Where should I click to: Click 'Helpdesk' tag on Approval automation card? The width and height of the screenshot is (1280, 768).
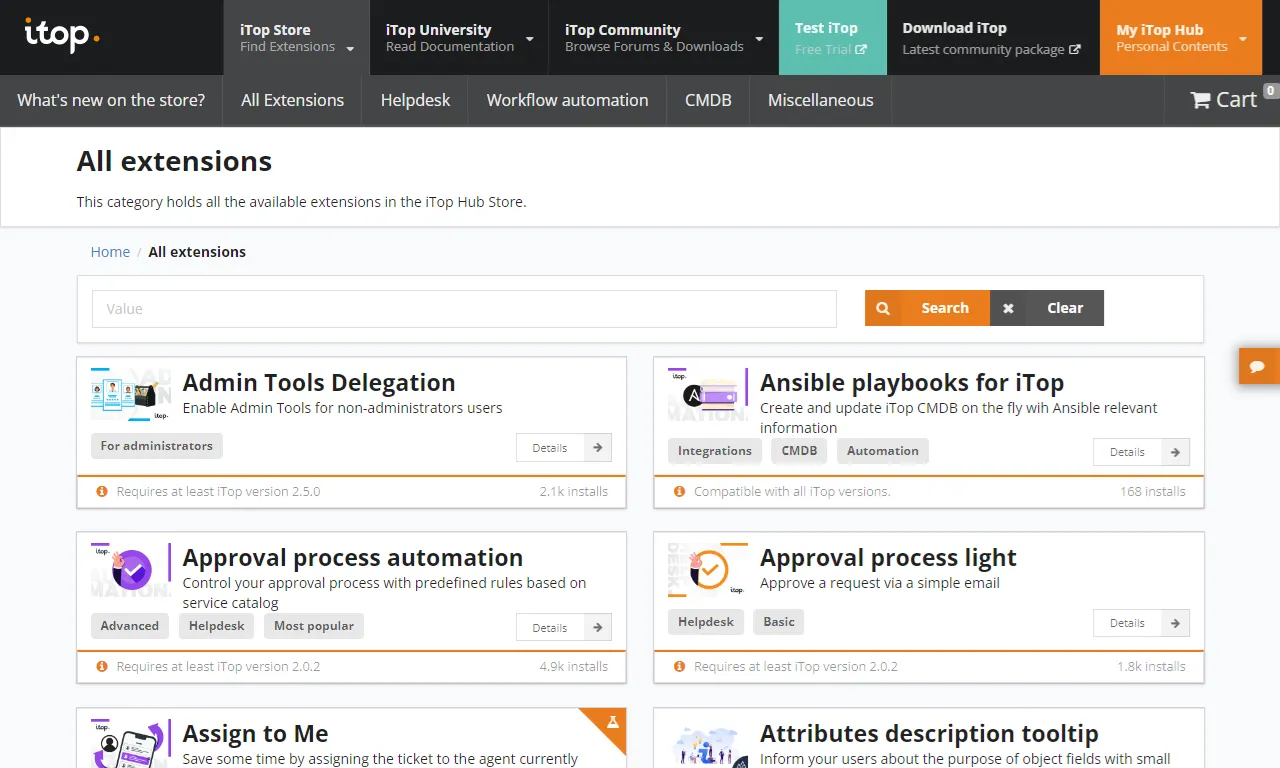click(217, 626)
